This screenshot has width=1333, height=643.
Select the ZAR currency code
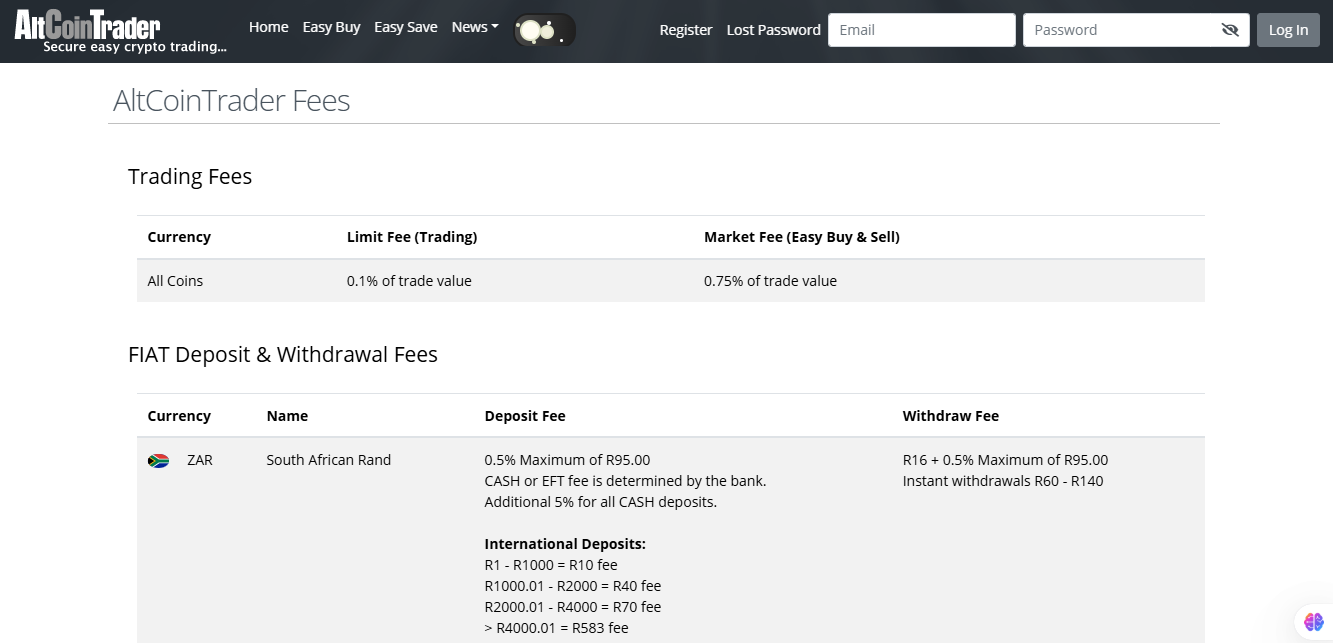pos(200,460)
